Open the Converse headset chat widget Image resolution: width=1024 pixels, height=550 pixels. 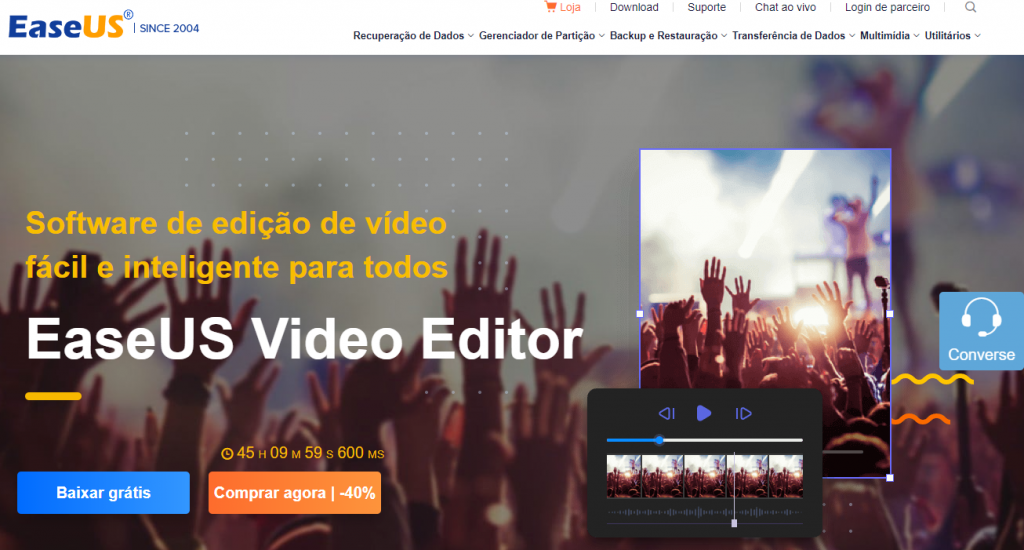pos(981,331)
